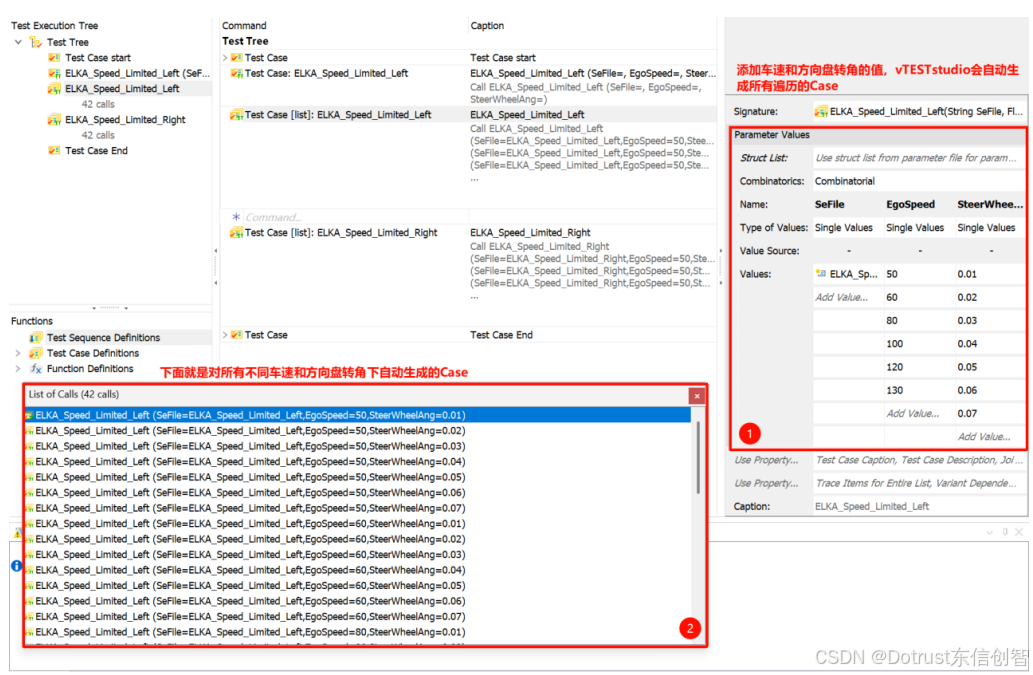Screen dimensions: 1033x675
Task: Open Type of Values dropdown for SteerWheelAng
Action: tap(990, 228)
